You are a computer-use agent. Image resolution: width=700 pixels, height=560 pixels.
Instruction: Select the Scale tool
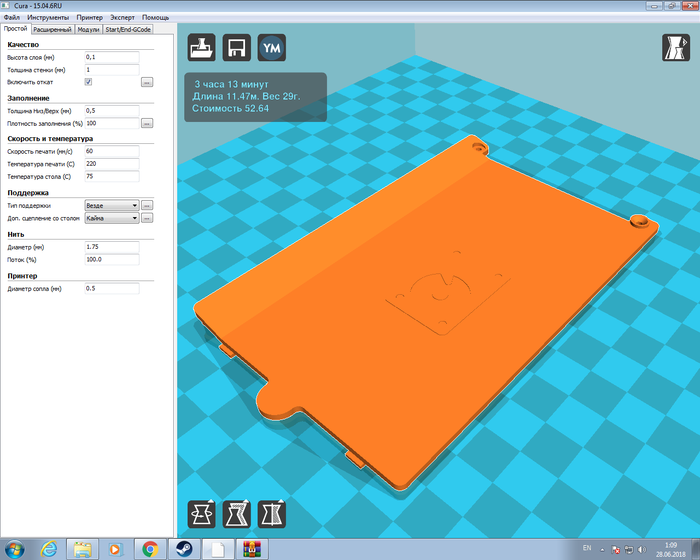pyautogui.click(x=236, y=514)
